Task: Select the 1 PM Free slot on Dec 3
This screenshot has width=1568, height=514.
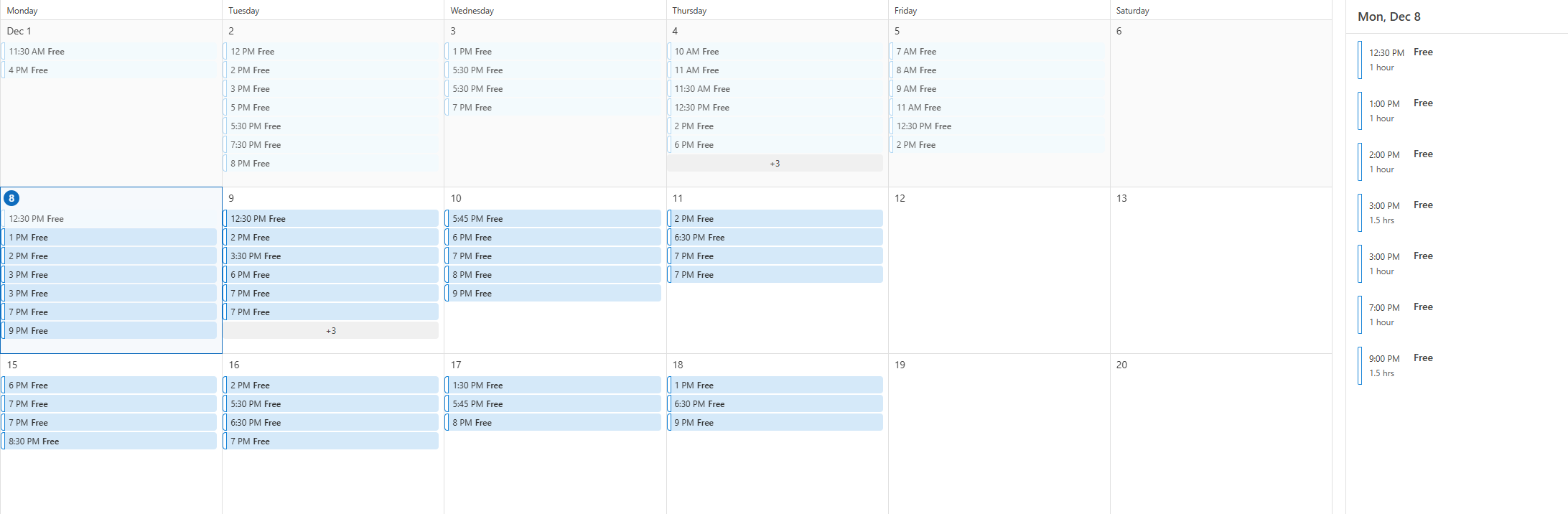Action: tap(553, 52)
